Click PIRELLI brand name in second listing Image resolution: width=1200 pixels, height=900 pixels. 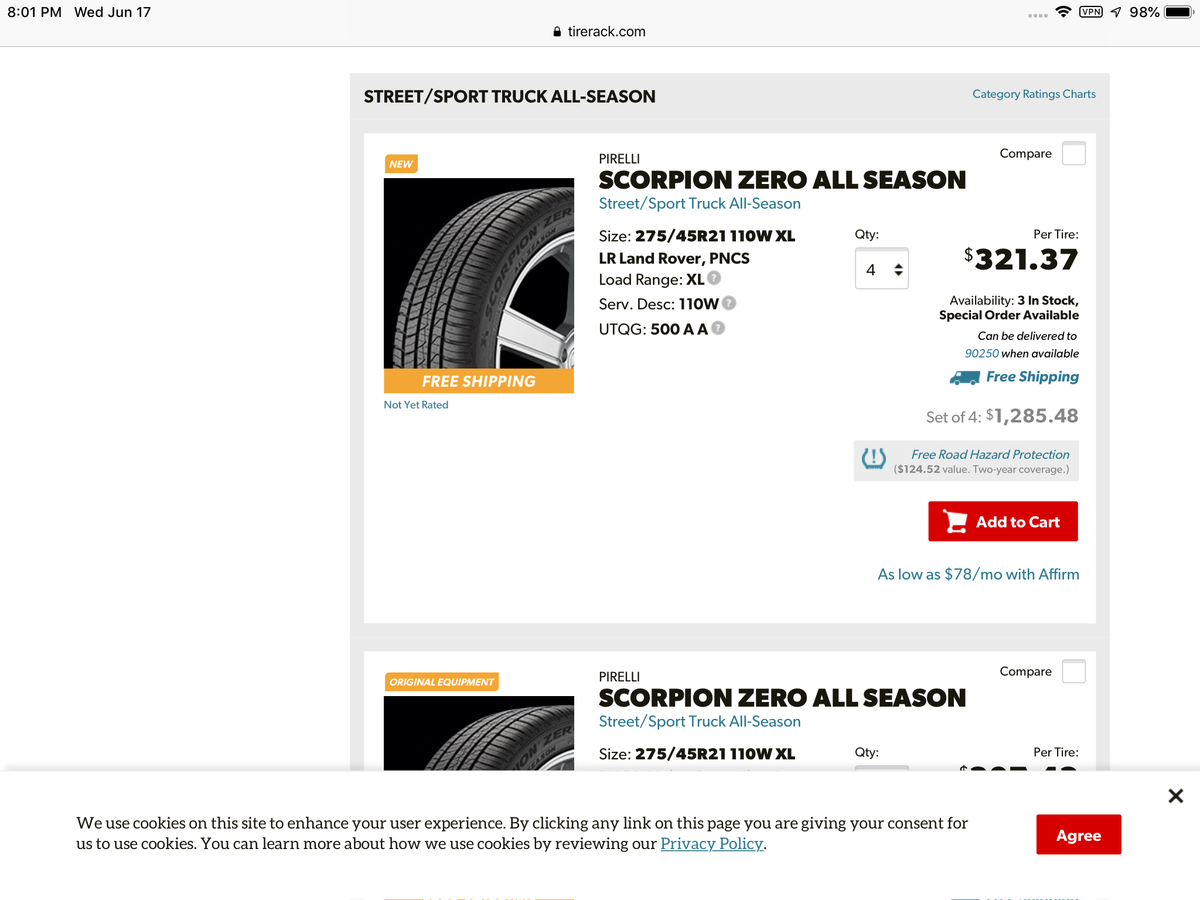pos(619,676)
